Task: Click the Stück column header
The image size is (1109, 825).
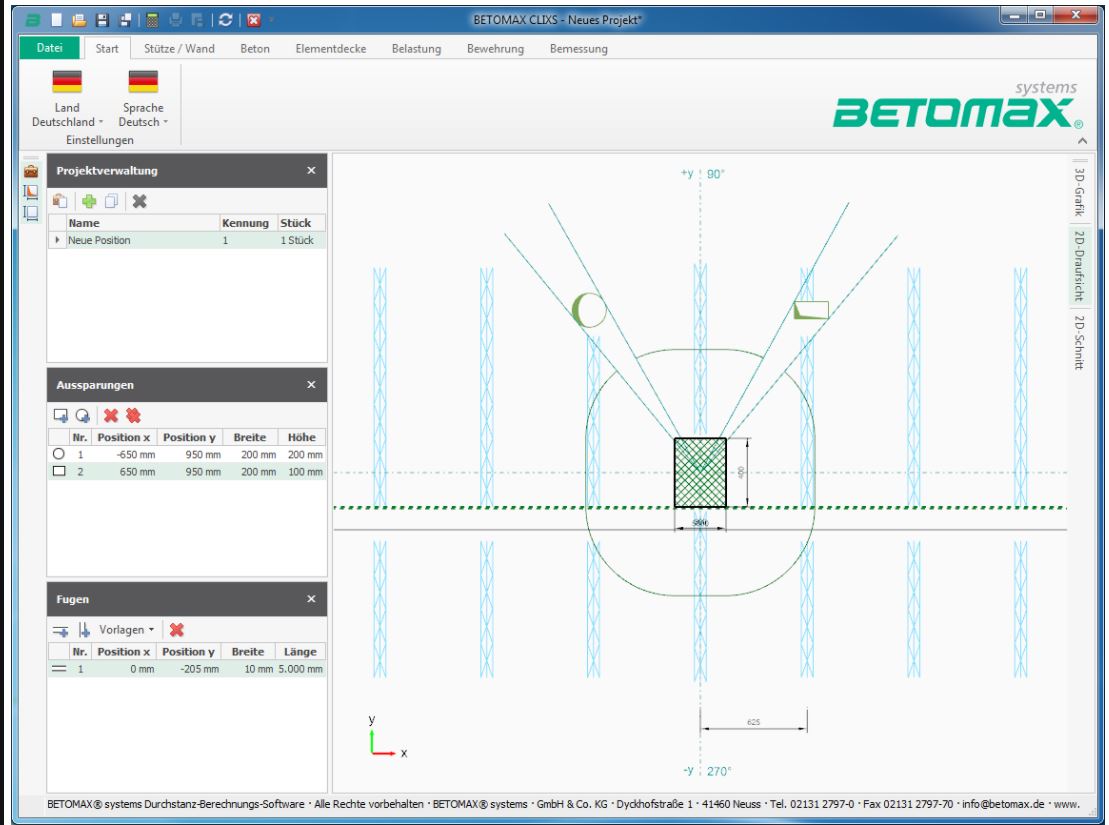Action: [x=300, y=223]
